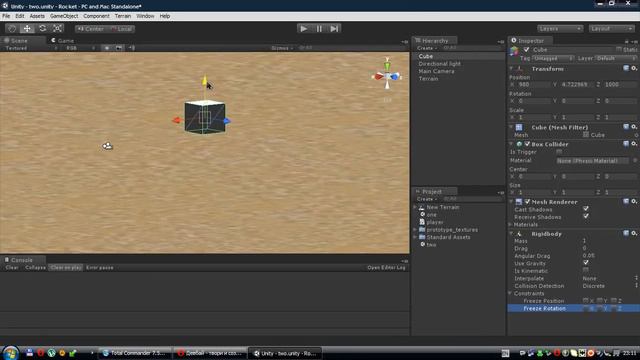Open Mesh Filter component gear settings

click(x=634, y=127)
